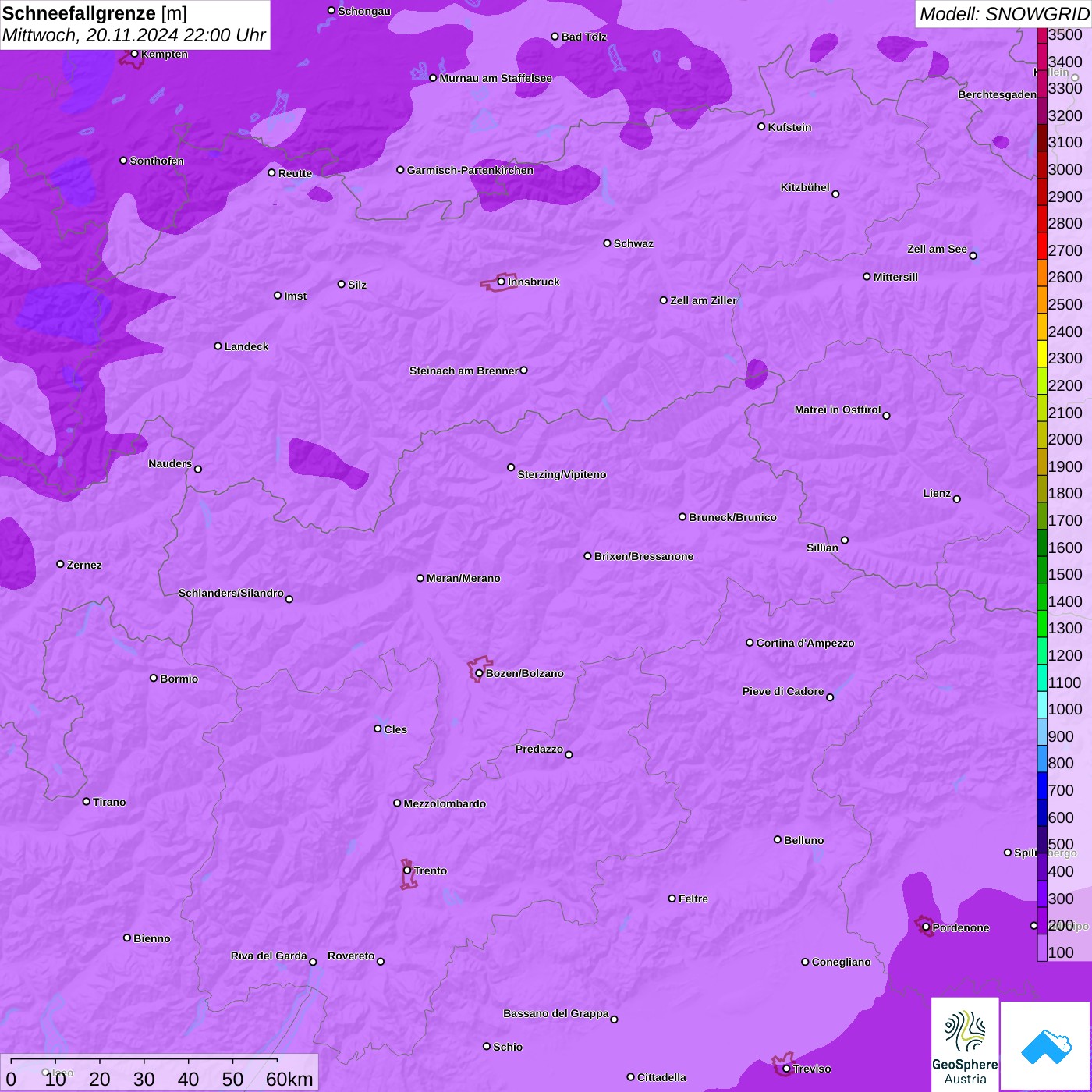This screenshot has width=1092, height=1092.
Task: Click the Rovereto label
Action: pos(351,955)
